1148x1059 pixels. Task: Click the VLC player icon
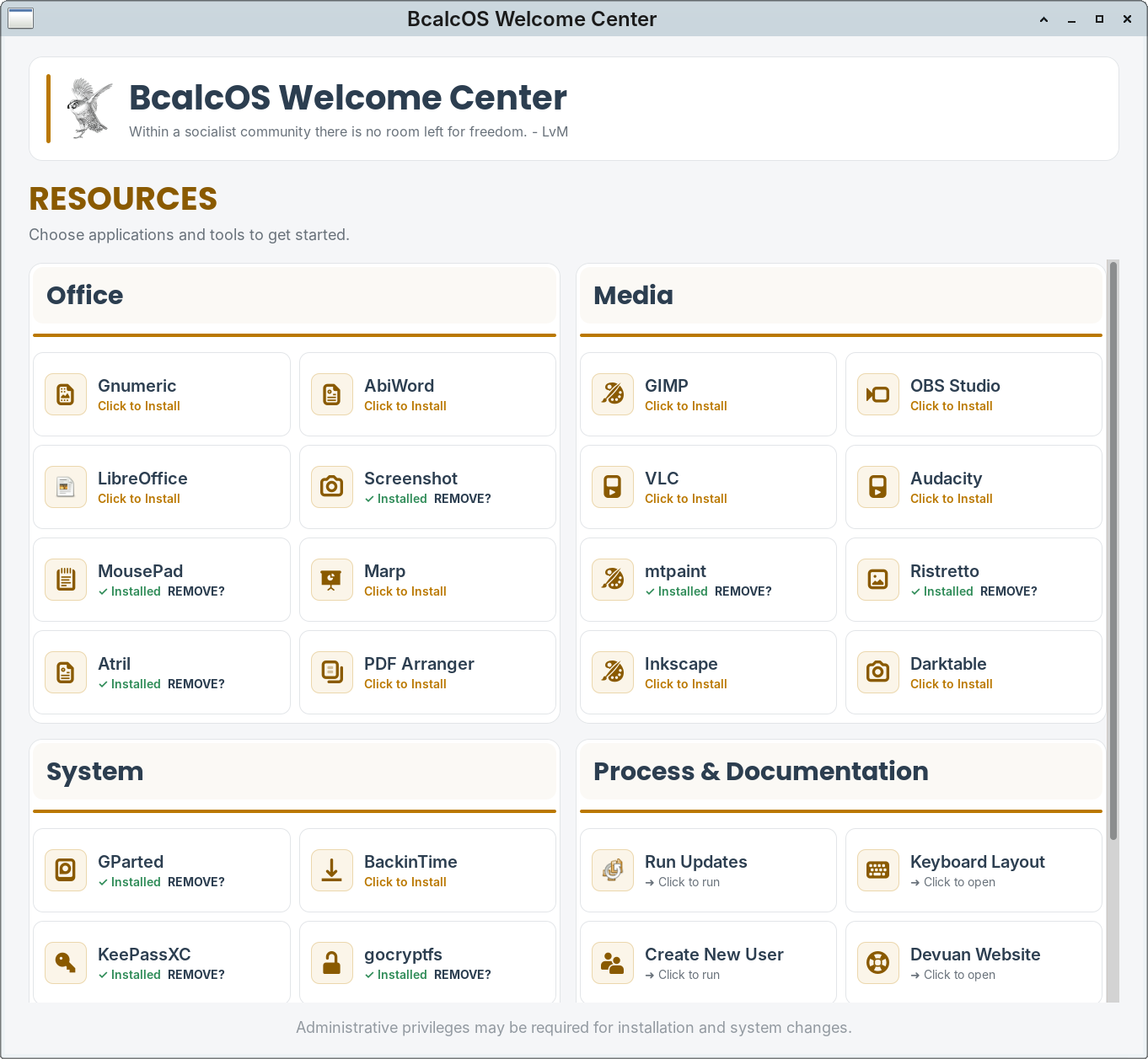[613, 487]
